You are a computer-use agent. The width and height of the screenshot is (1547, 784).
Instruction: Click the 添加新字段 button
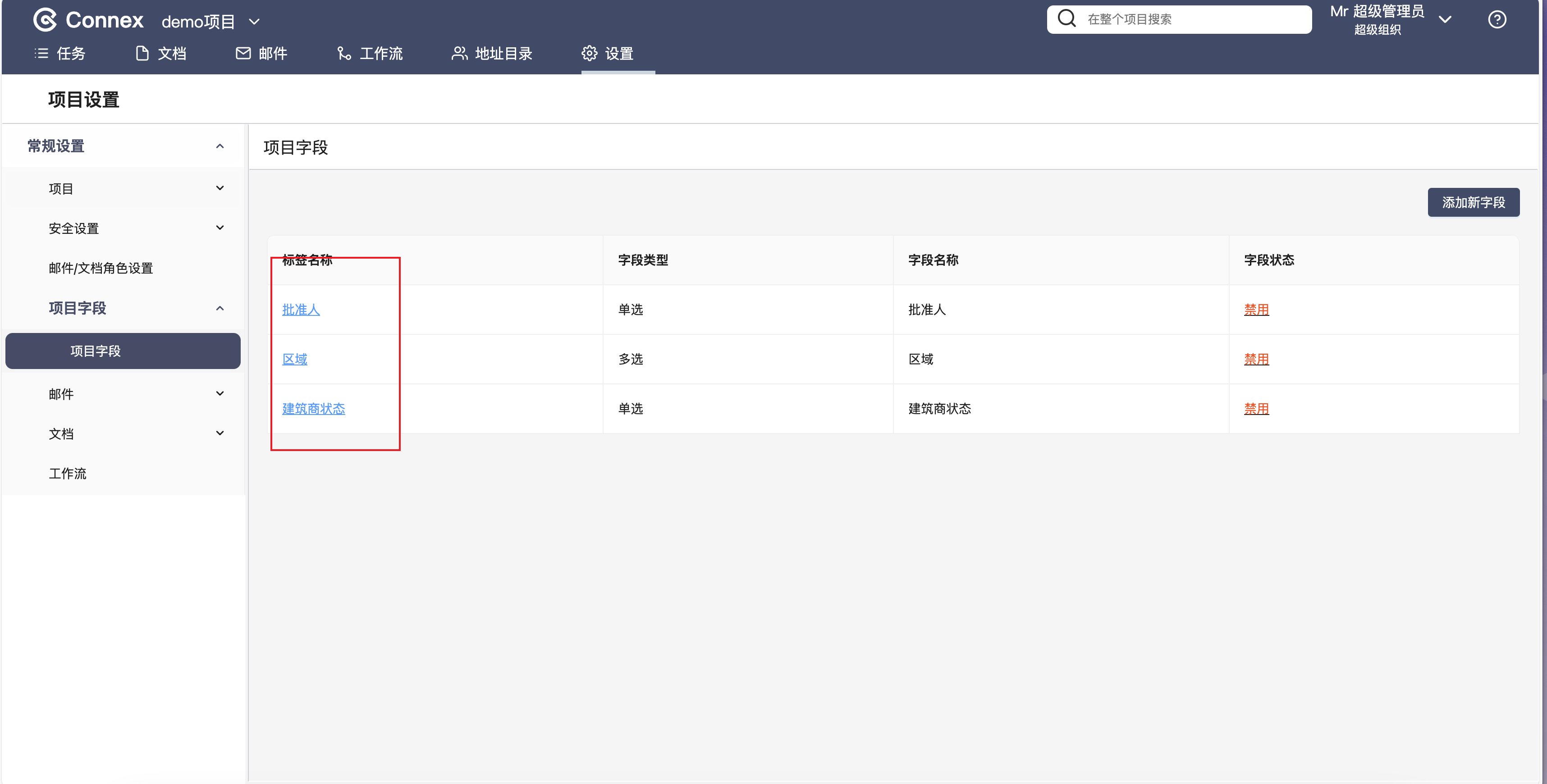[x=1473, y=202]
